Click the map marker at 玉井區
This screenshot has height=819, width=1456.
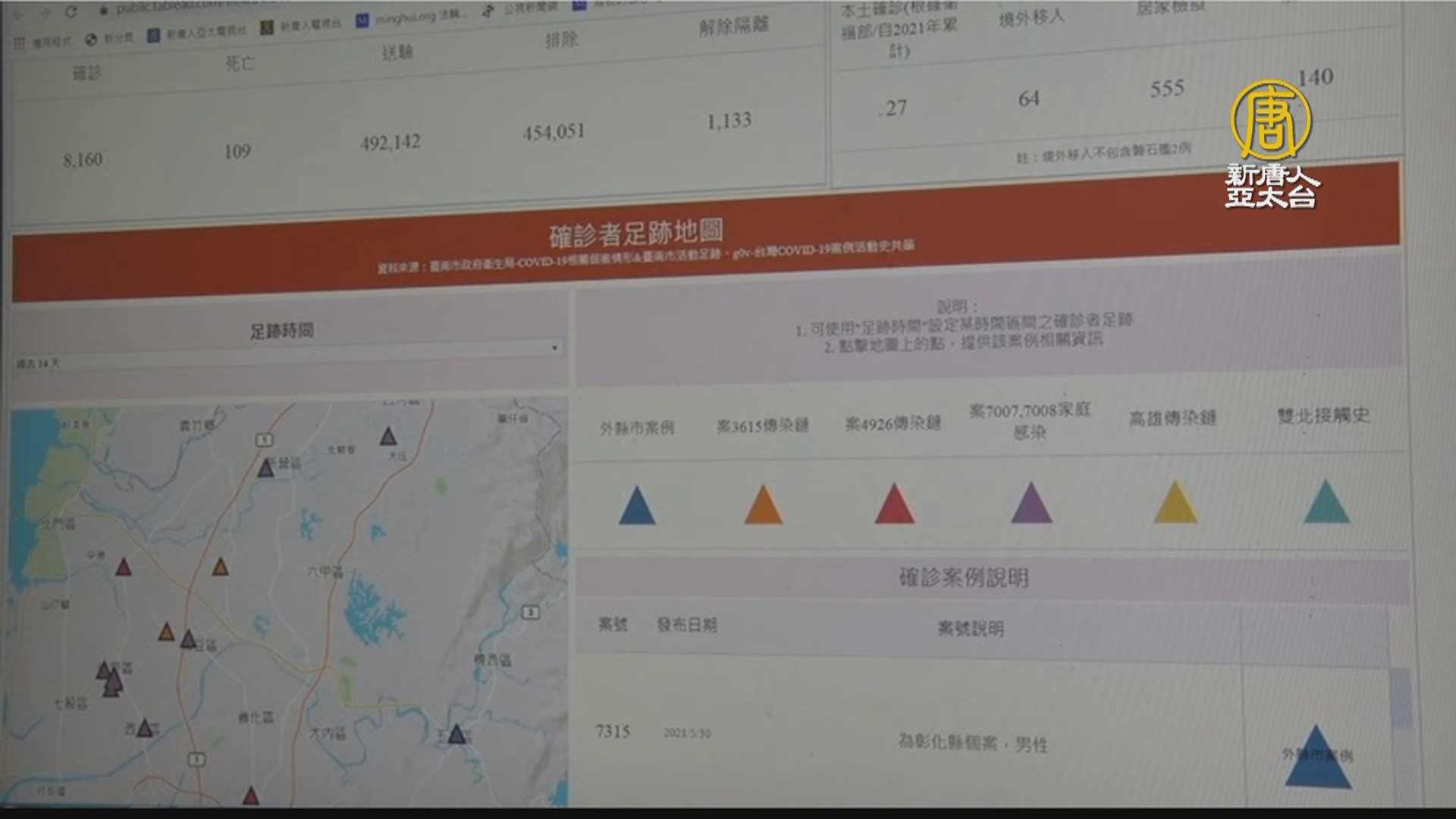[457, 734]
